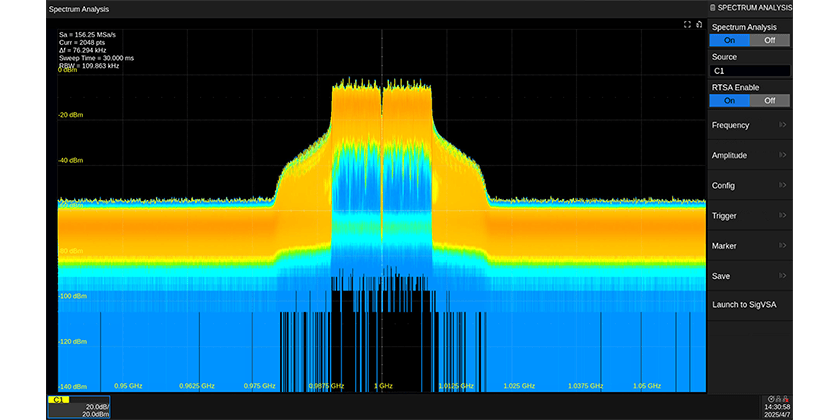Turn Spectrum Analysis On
Screen dimensions: 840x420
(729, 40)
